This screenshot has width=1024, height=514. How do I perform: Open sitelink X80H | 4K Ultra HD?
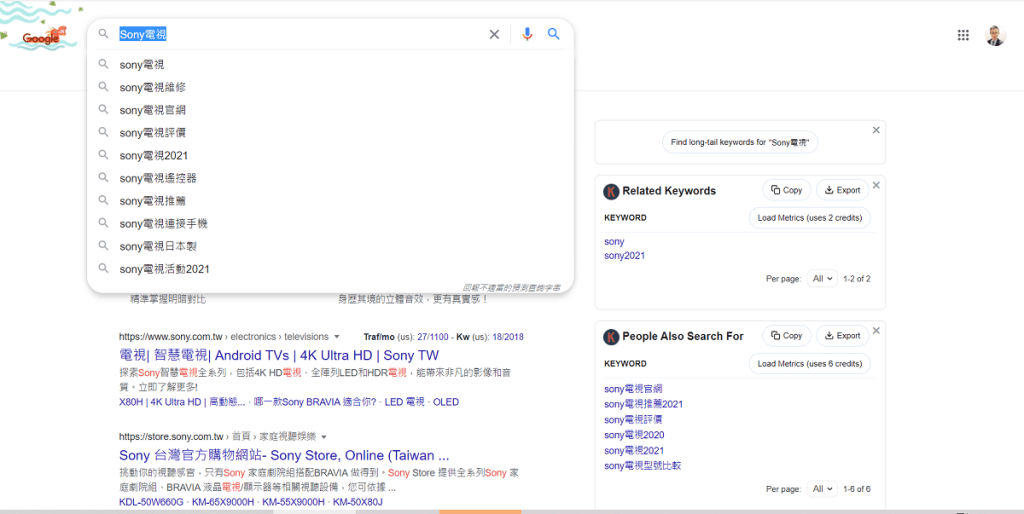pos(182,402)
